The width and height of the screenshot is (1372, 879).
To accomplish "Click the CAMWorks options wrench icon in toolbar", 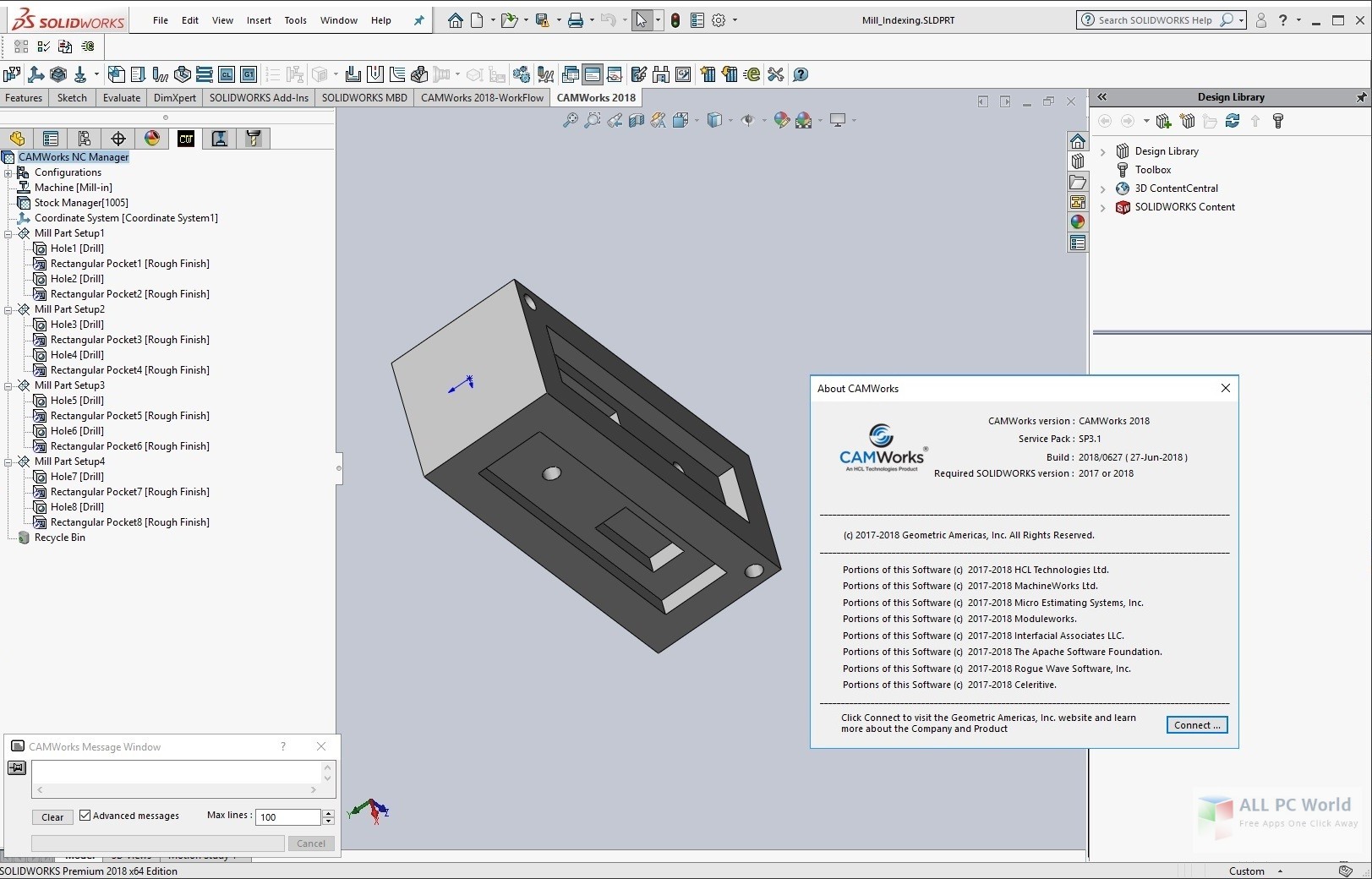I will (x=776, y=74).
